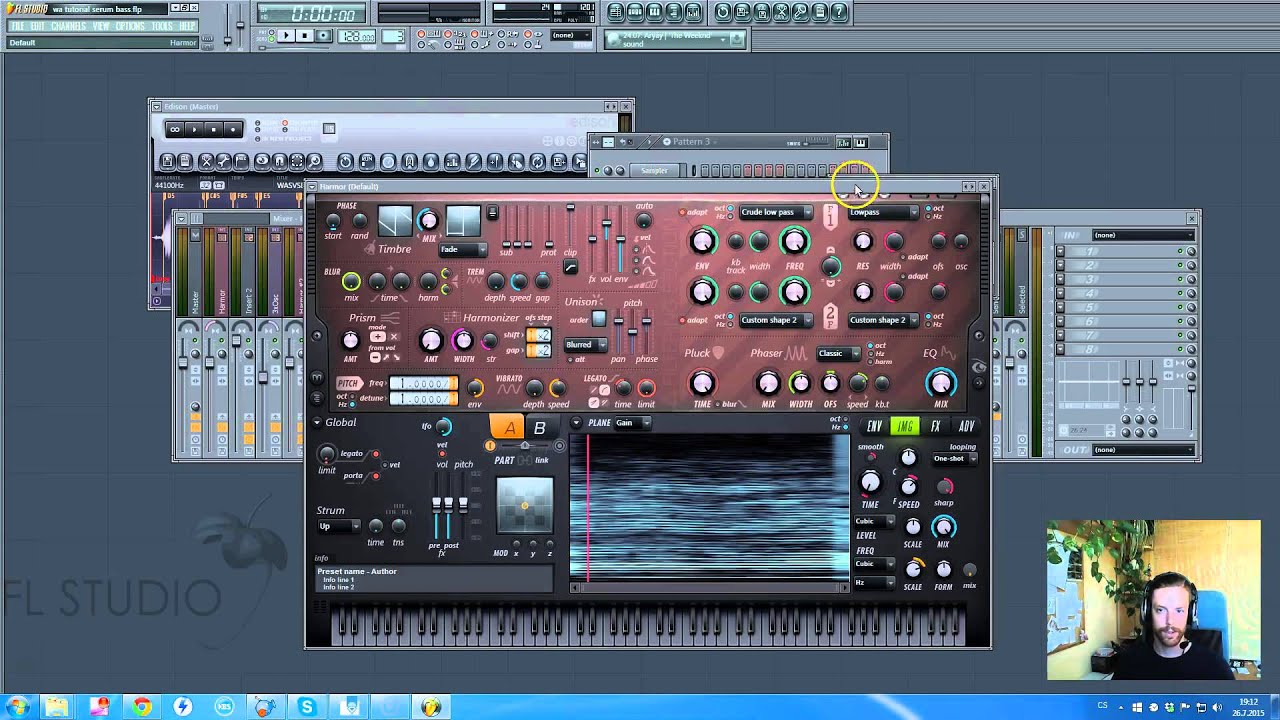Toggle the Unison alt option
The image size is (1280, 720).
pyautogui.click(x=569, y=359)
